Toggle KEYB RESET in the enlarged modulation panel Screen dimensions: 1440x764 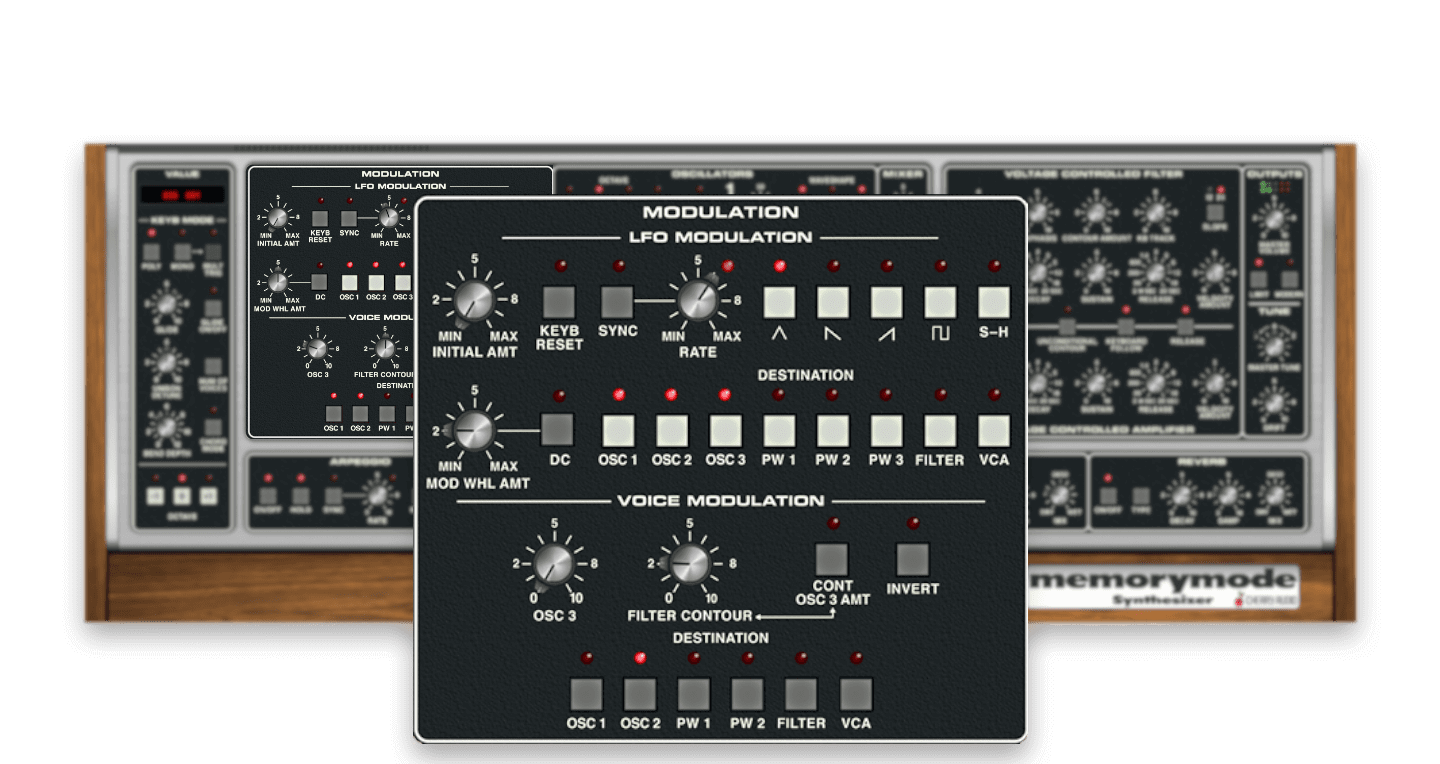click(559, 302)
